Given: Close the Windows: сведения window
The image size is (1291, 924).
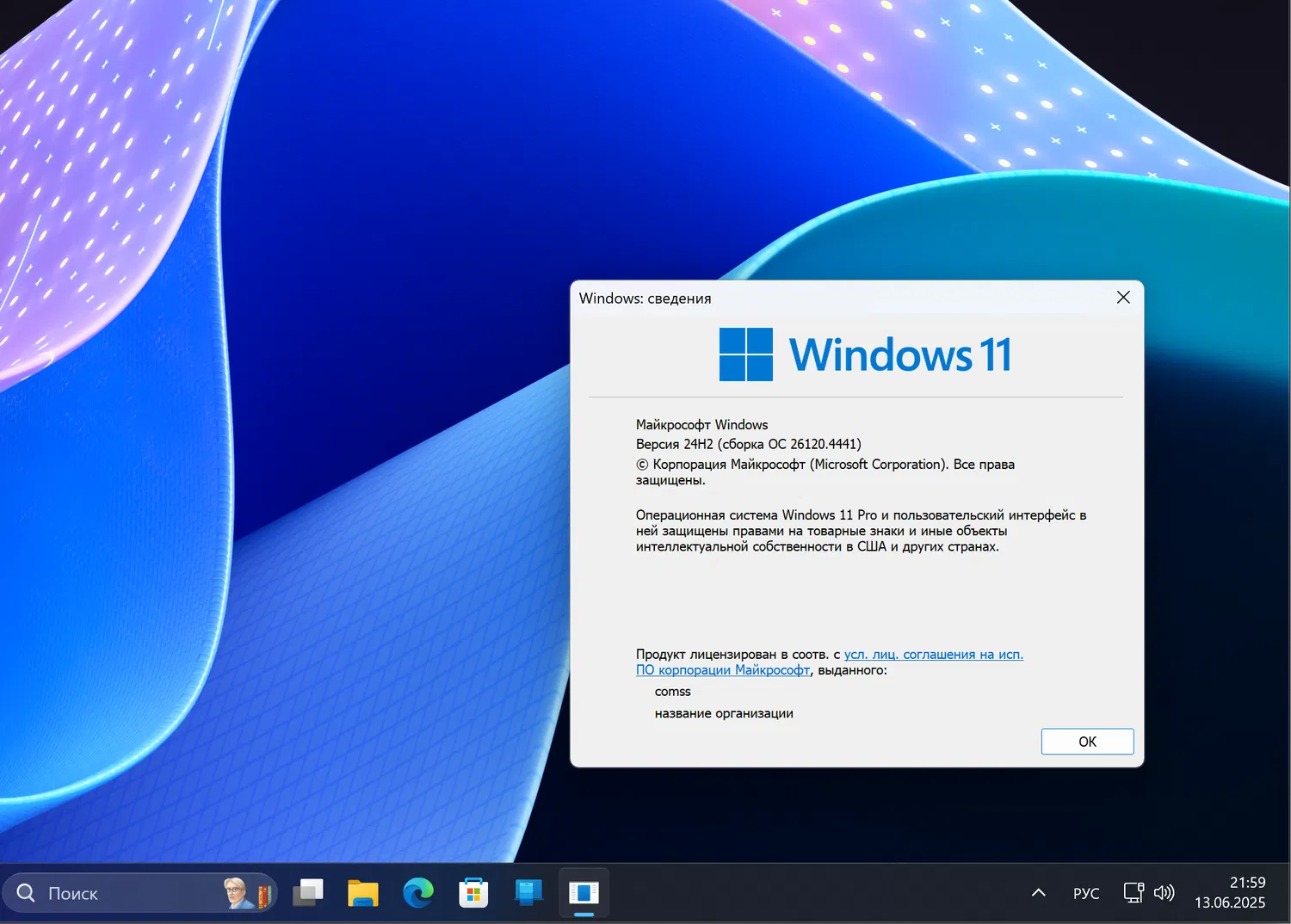Looking at the screenshot, I should pos(1122,297).
